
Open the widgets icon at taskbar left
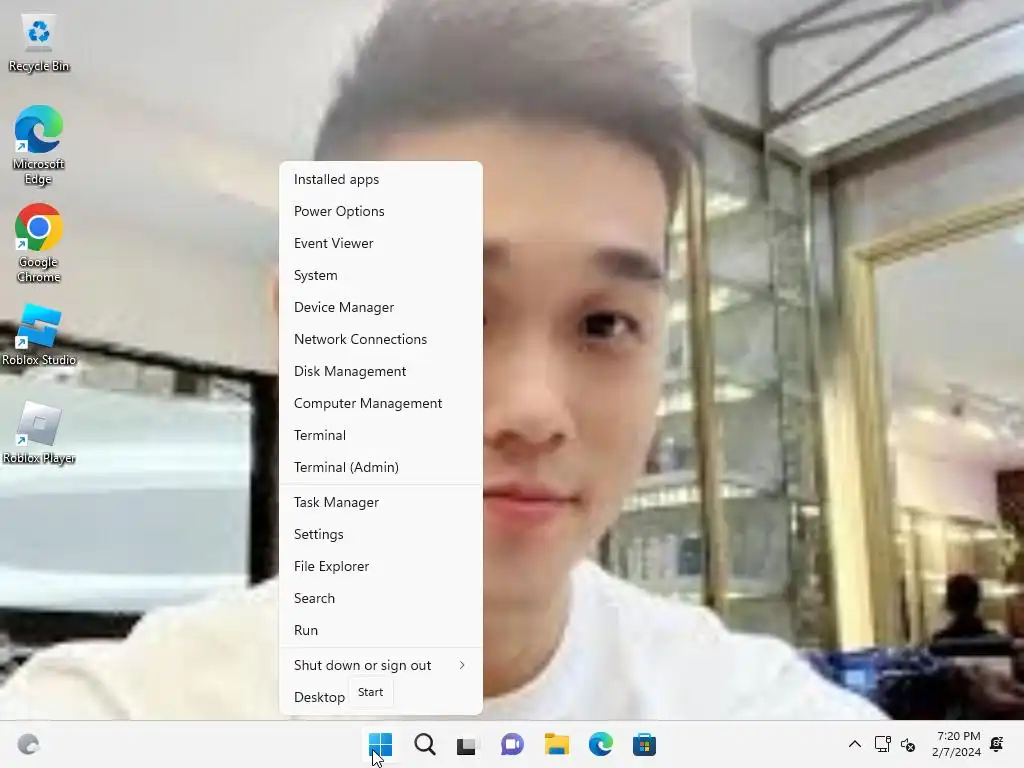(x=28, y=744)
